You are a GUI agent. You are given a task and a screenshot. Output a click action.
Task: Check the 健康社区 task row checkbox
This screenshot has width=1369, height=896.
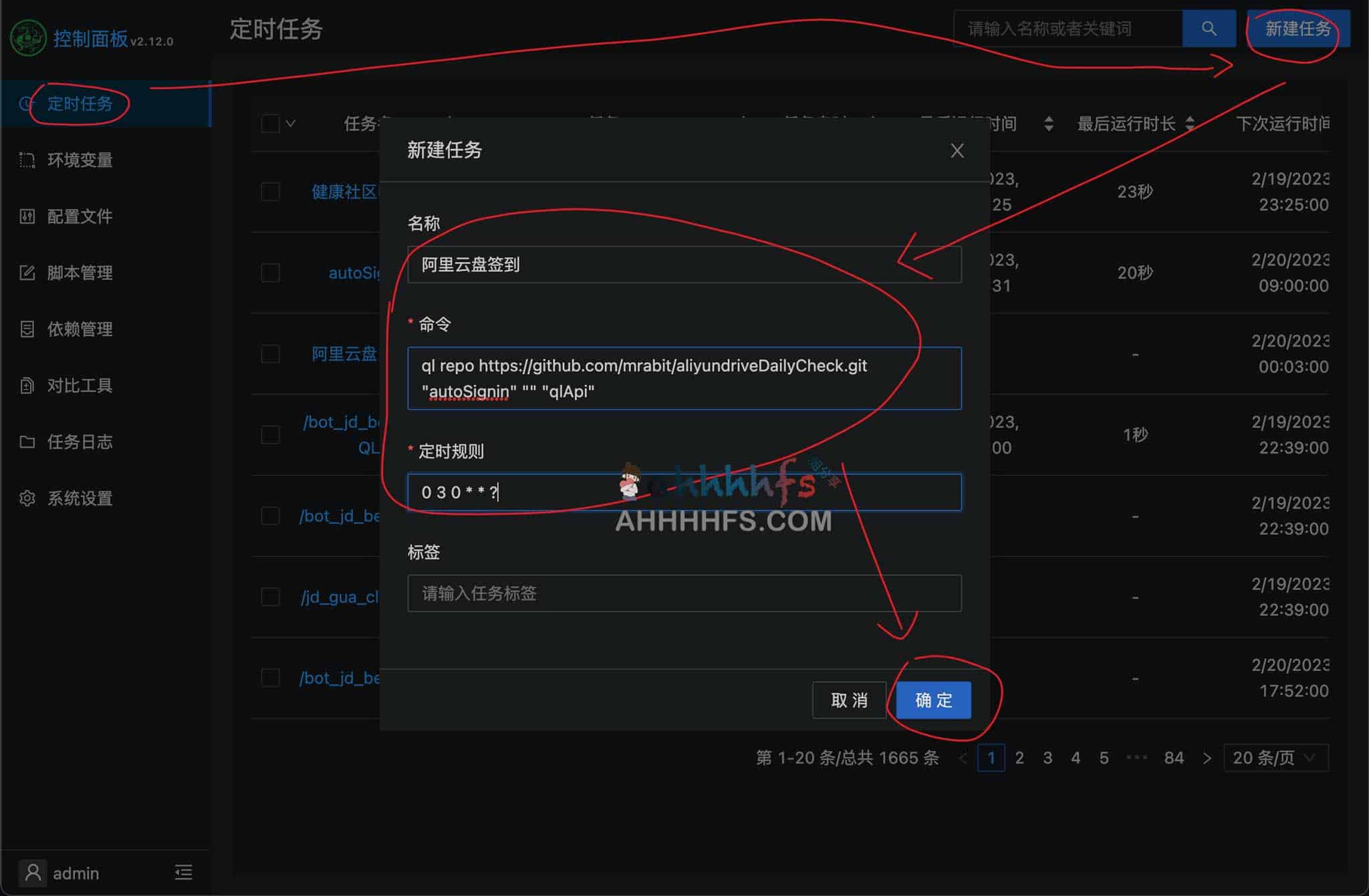coord(270,192)
